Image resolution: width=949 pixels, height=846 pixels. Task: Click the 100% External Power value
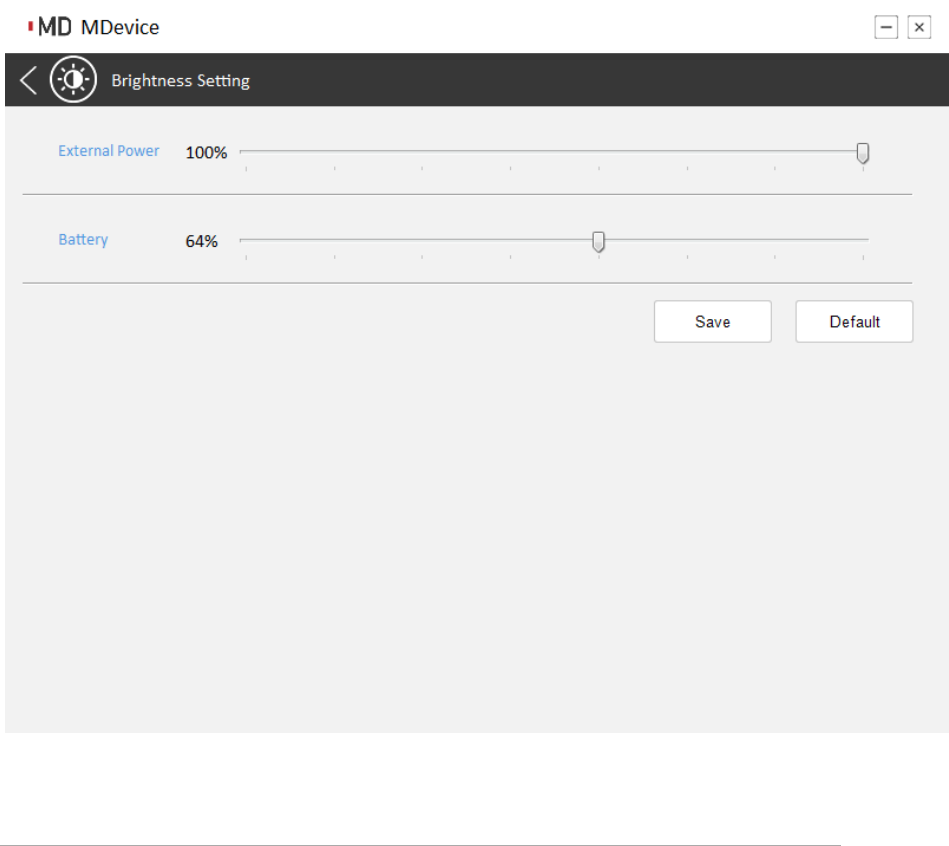[206, 152]
